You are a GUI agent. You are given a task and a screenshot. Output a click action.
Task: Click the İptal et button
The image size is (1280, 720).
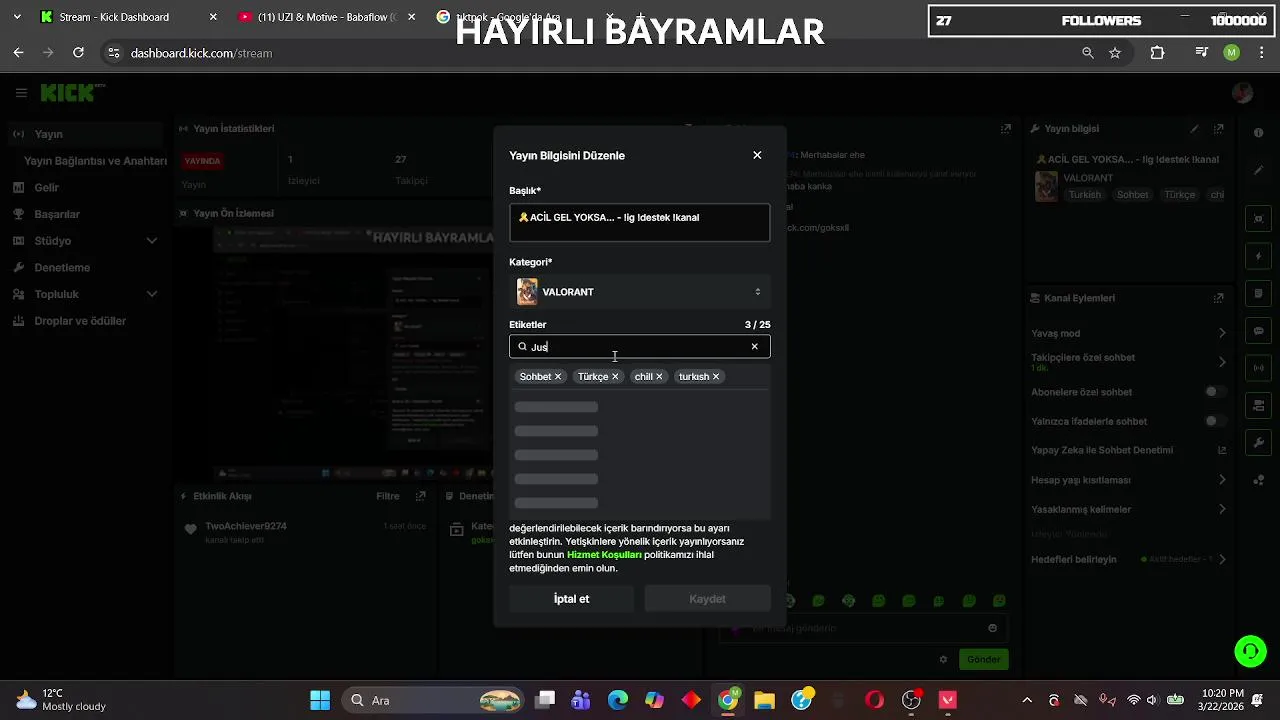571,599
